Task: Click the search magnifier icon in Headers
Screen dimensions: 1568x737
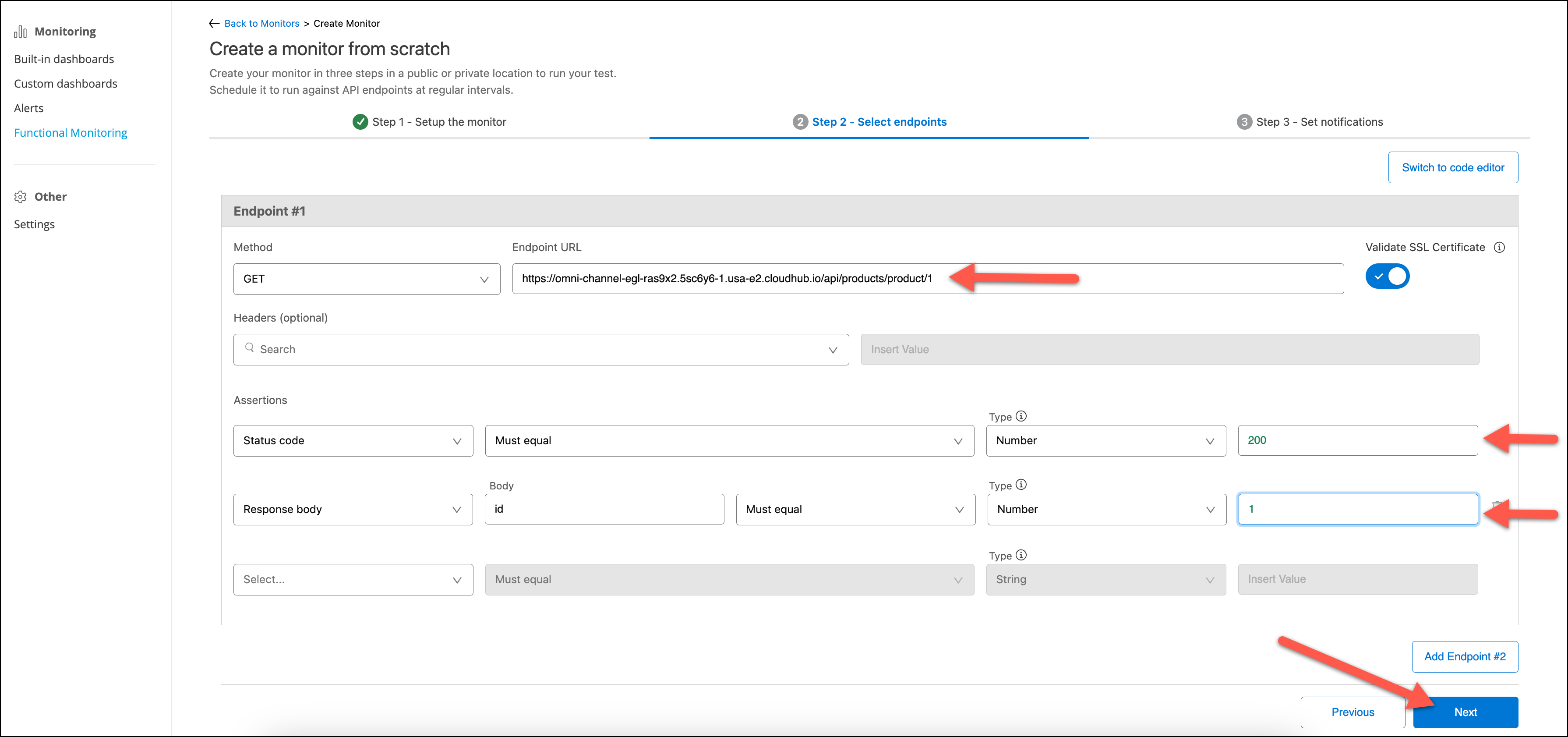Action: 250,348
